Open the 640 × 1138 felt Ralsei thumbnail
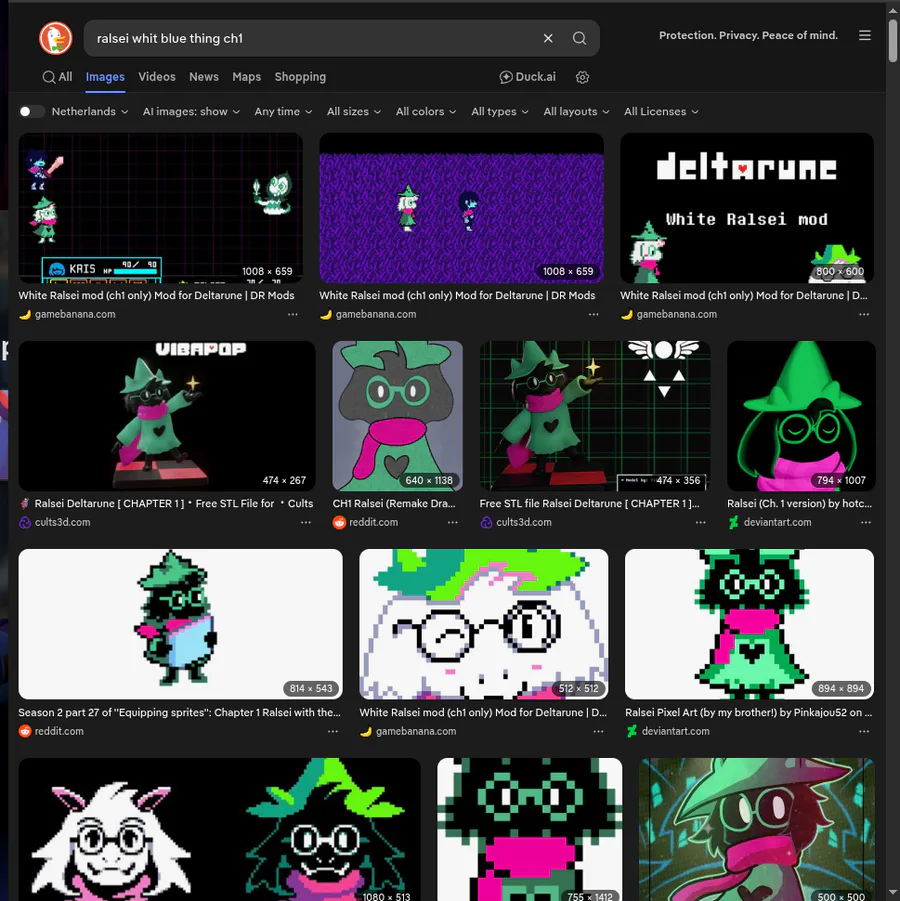Screen dimensions: 900x901 pyautogui.click(x=398, y=416)
